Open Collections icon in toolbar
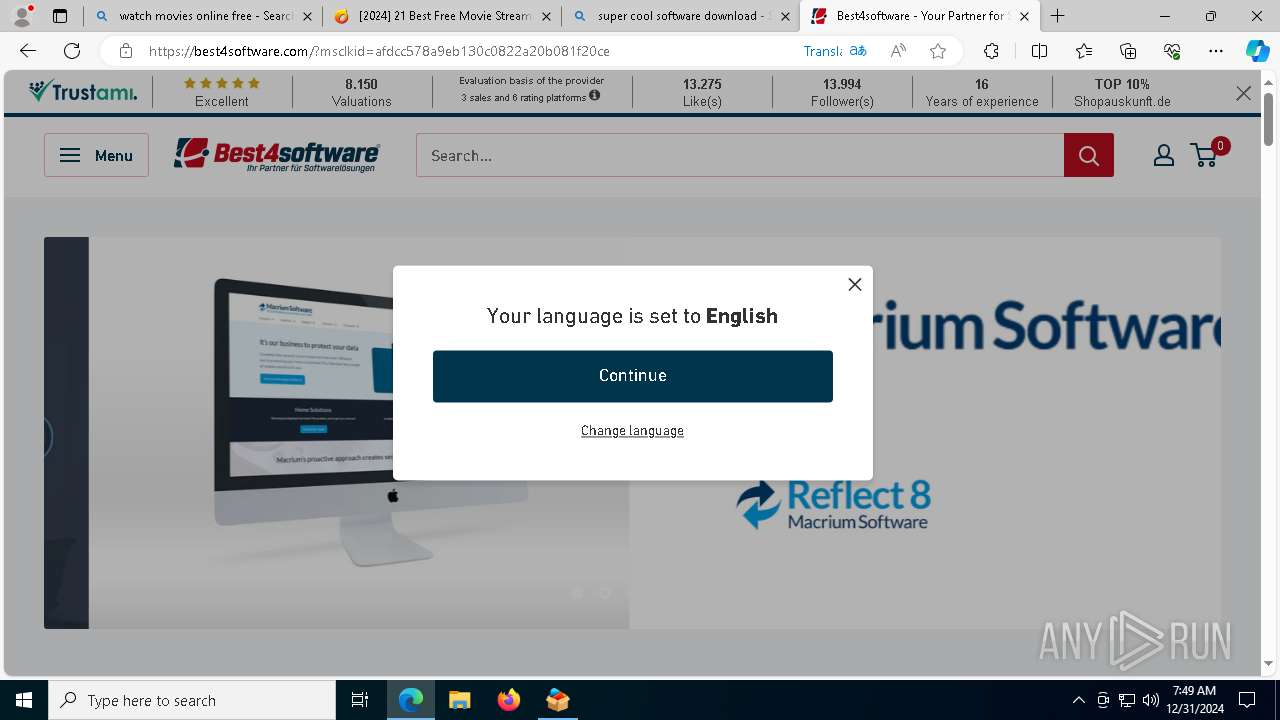This screenshot has height=720, width=1280. pos(1128,51)
